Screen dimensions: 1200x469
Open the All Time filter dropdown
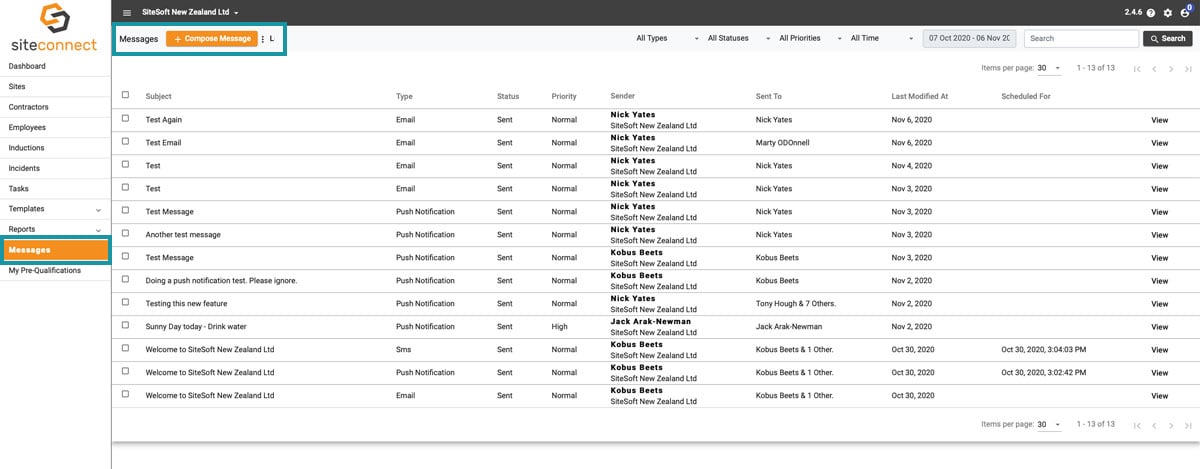click(882, 38)
